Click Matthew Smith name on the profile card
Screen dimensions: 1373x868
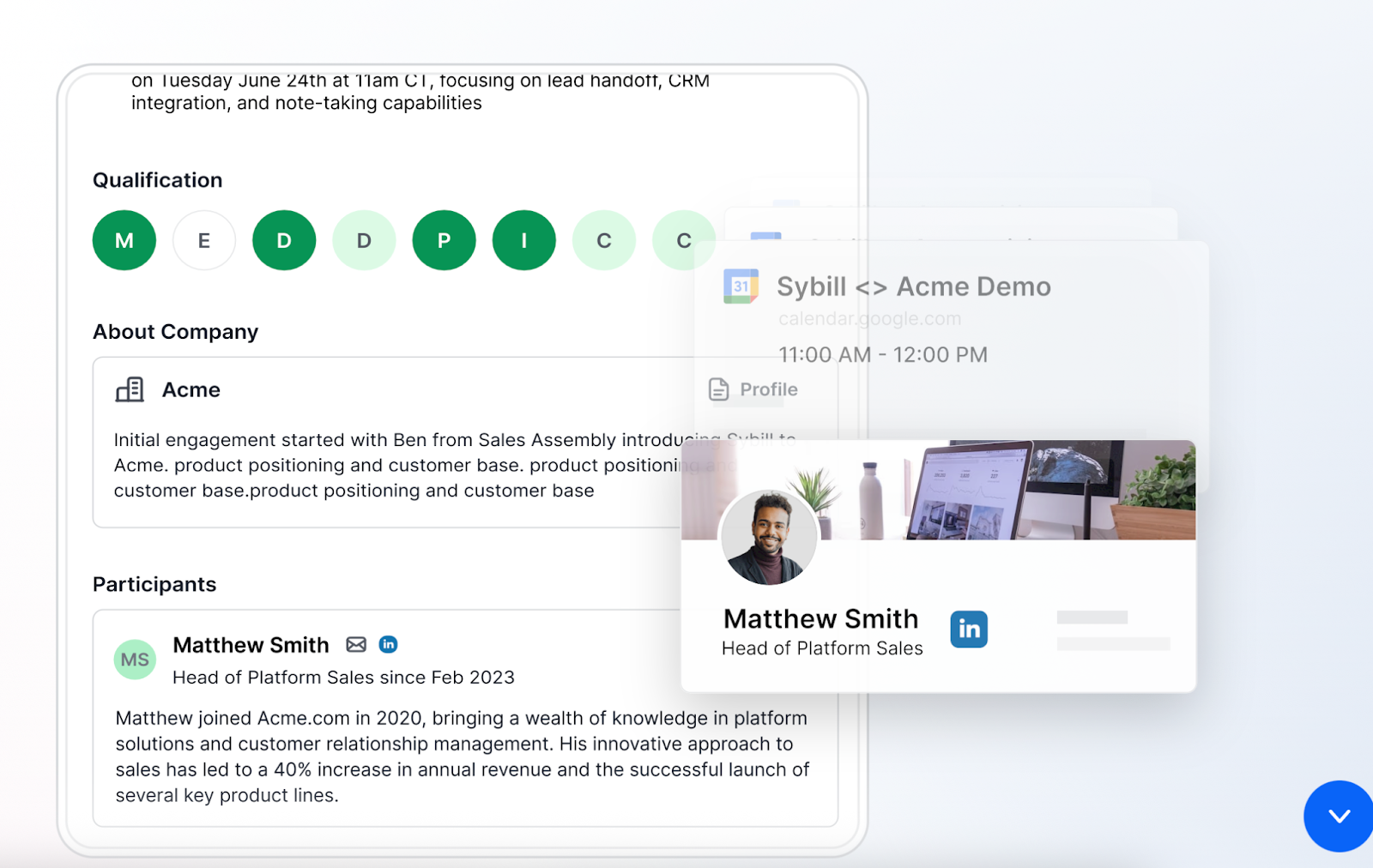click(821, 618)
